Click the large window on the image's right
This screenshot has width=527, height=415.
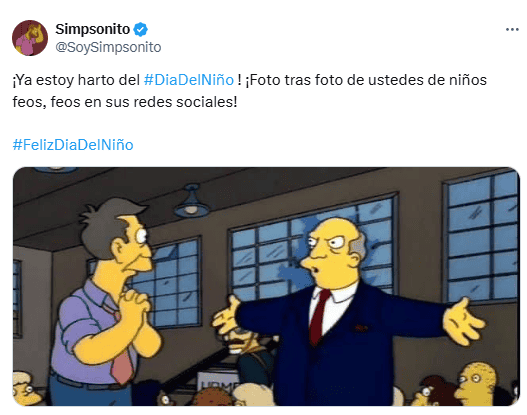481,237
